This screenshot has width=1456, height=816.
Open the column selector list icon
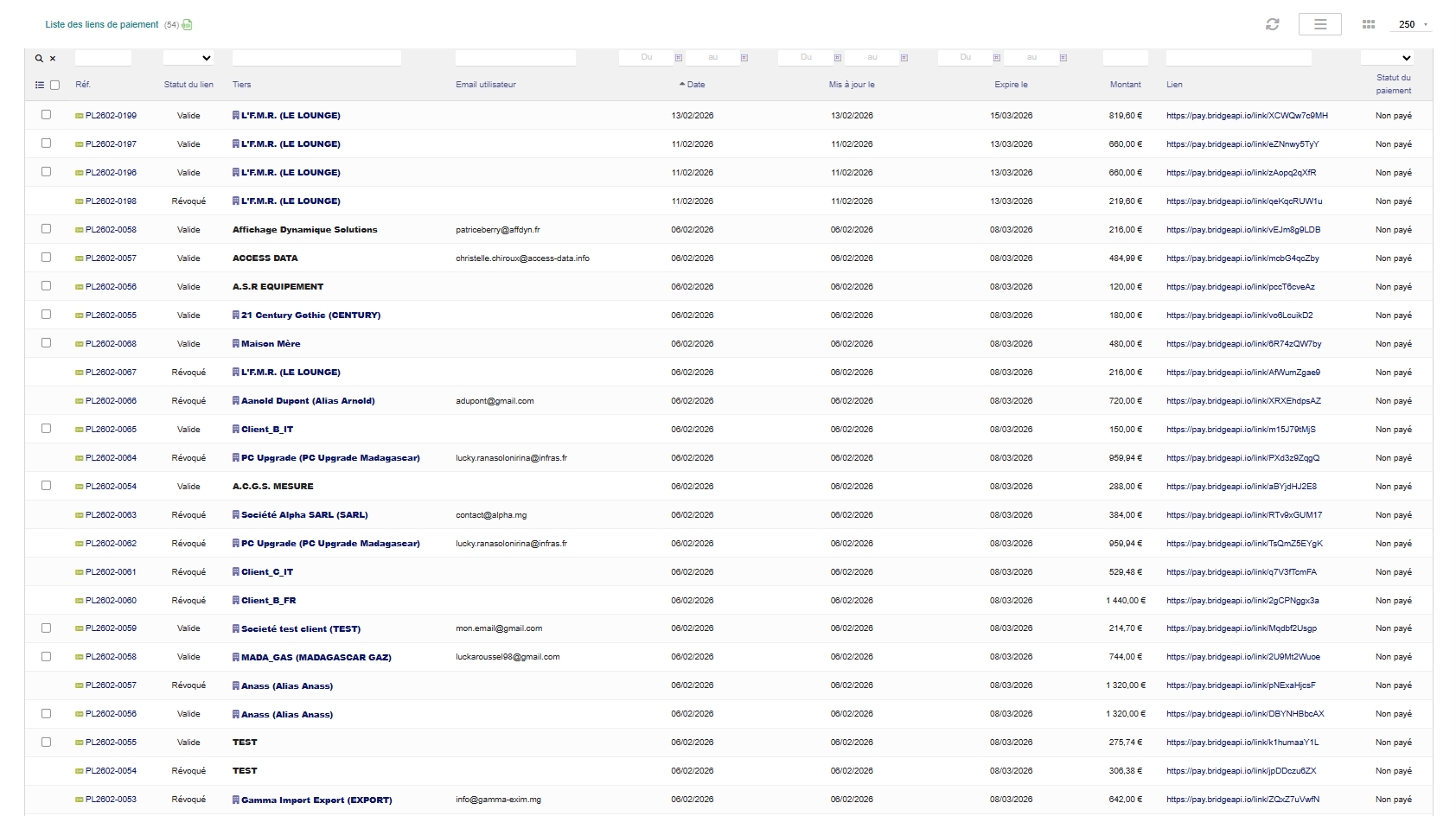pos(39,85)
